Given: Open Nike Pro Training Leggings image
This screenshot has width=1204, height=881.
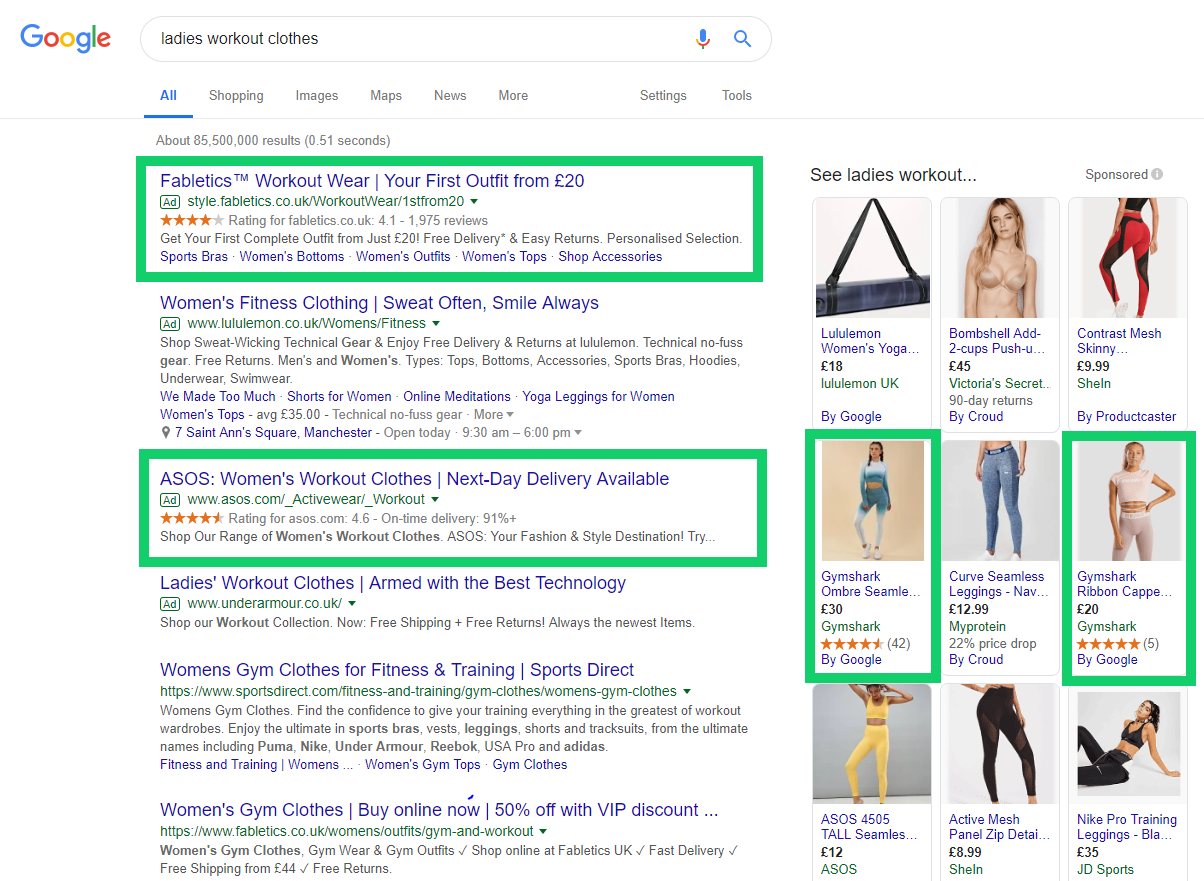Looking at the screenshot, I should [1128, 744].
